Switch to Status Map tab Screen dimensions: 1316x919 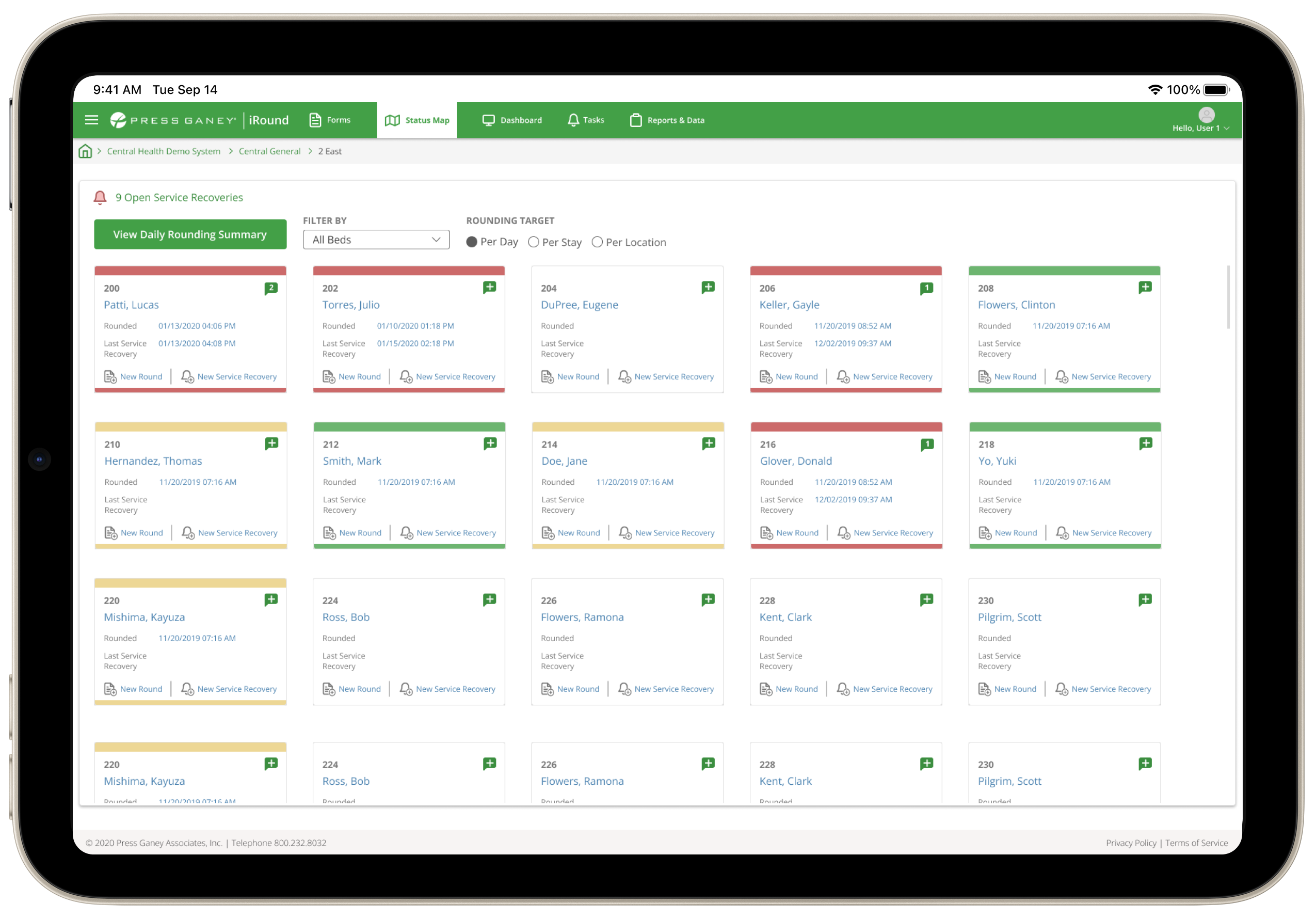(416, 120)
